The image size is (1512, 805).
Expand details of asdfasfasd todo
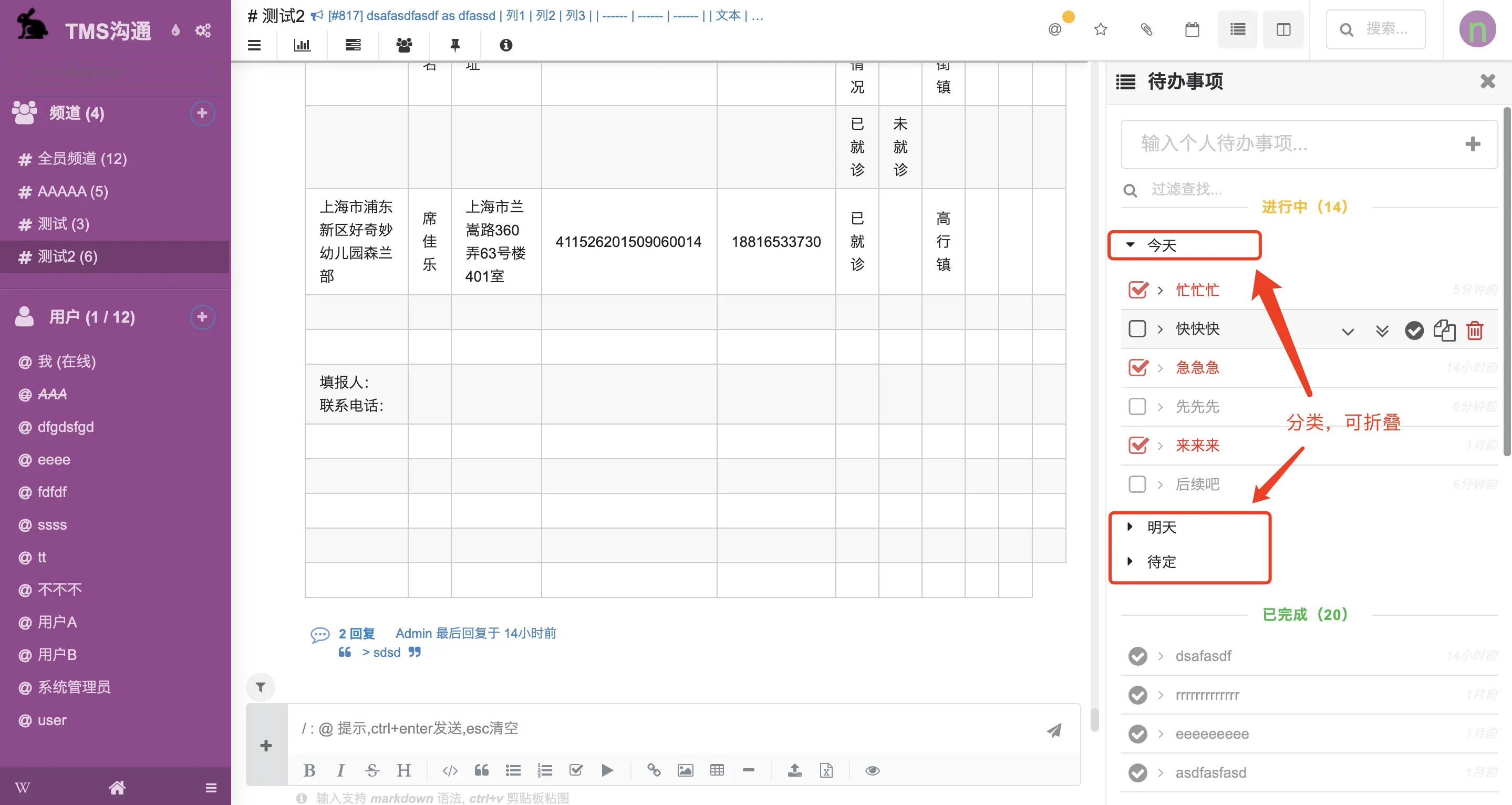(x=1161, y=772)
